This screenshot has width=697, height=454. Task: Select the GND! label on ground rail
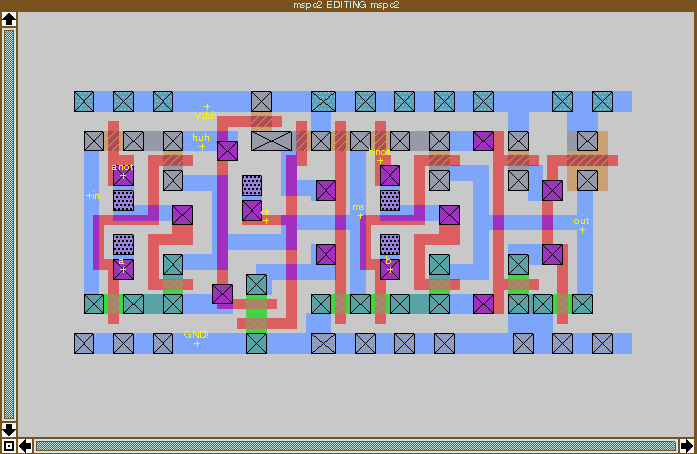pos(196,339)
